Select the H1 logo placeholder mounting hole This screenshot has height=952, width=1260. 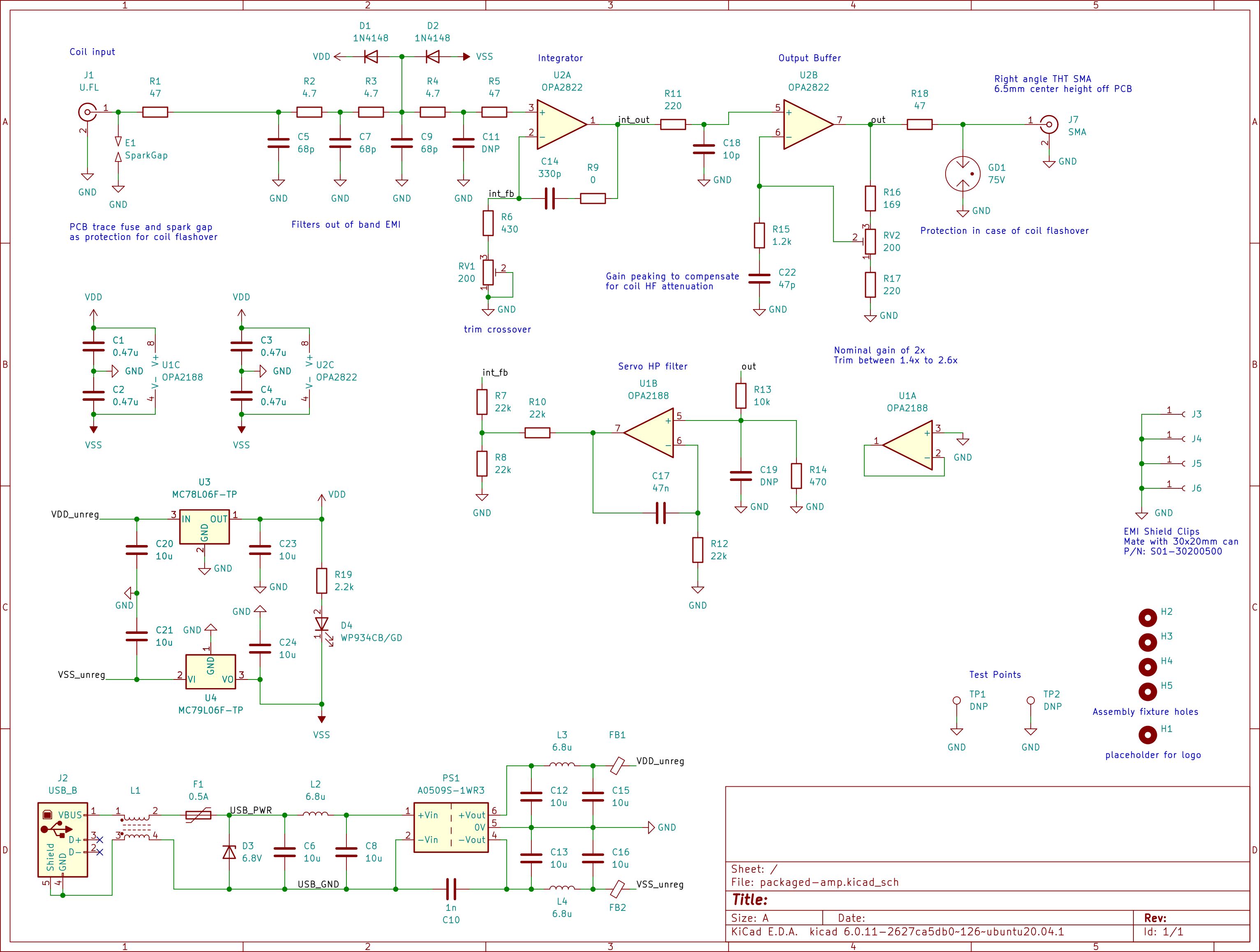click(1147, 735)
